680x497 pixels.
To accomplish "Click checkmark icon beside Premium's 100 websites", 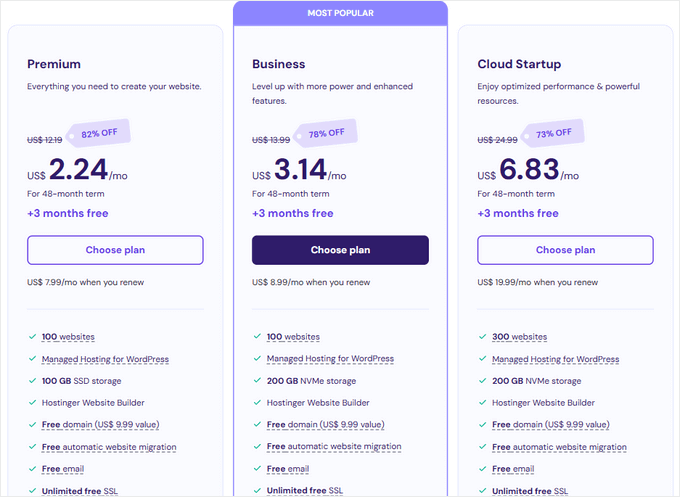I will (x=32, y=337).
